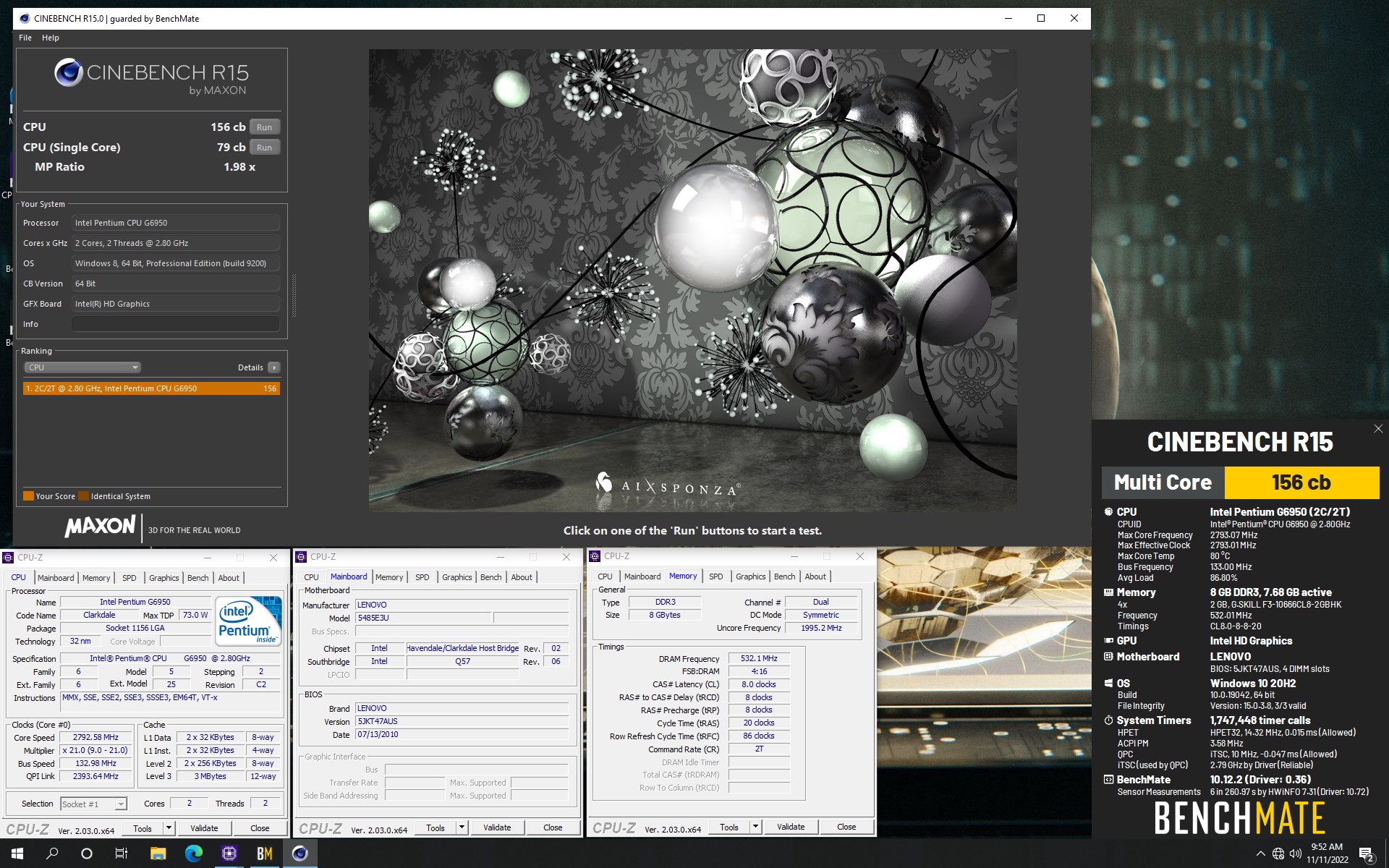This screenshot has height=868, width=1389.
Task: Click the BenchMate GPU section icon
Action: (1108, 640)
